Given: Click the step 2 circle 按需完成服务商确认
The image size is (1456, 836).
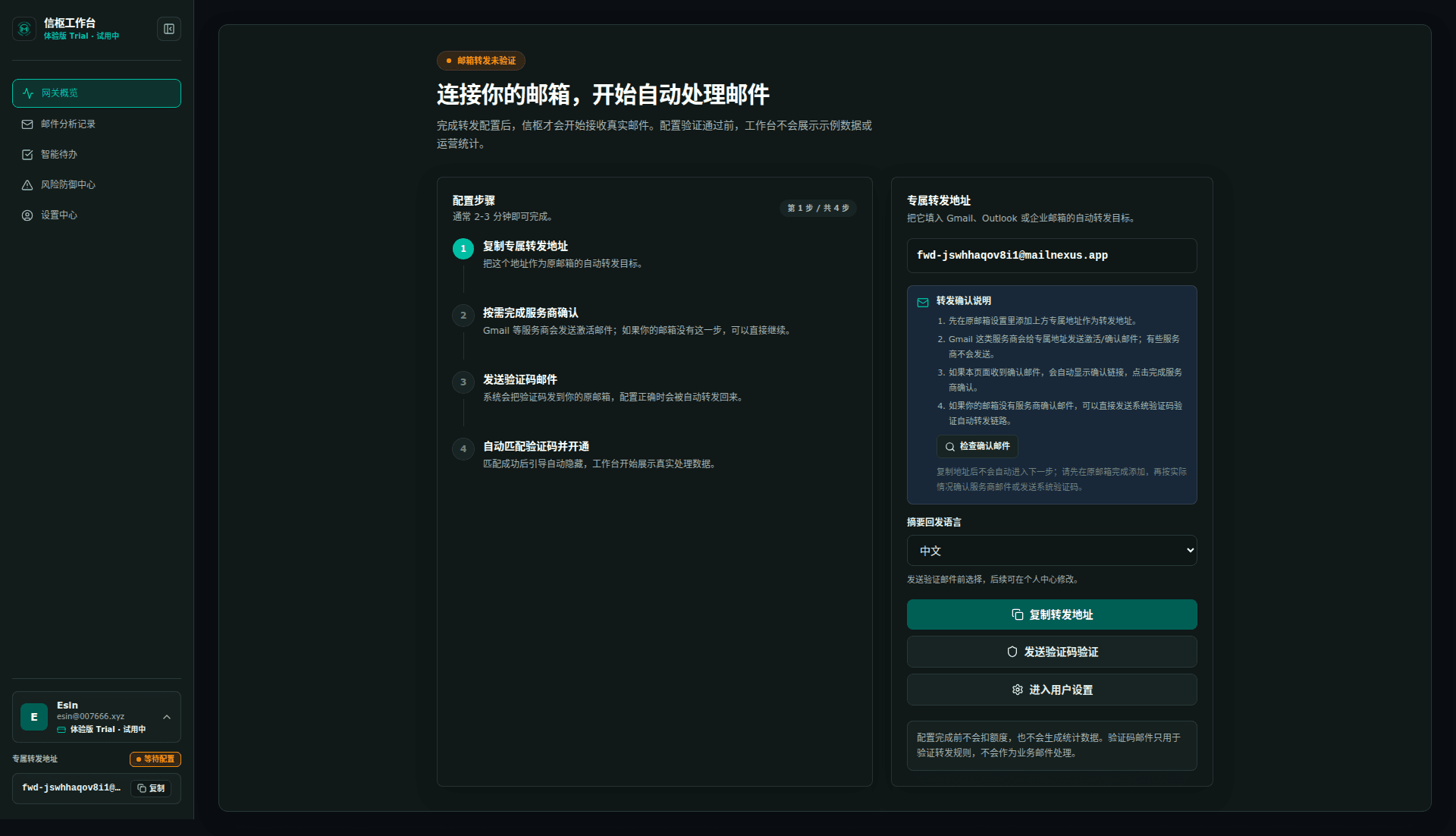Looking at the screenshot, I should click(463, 316).
